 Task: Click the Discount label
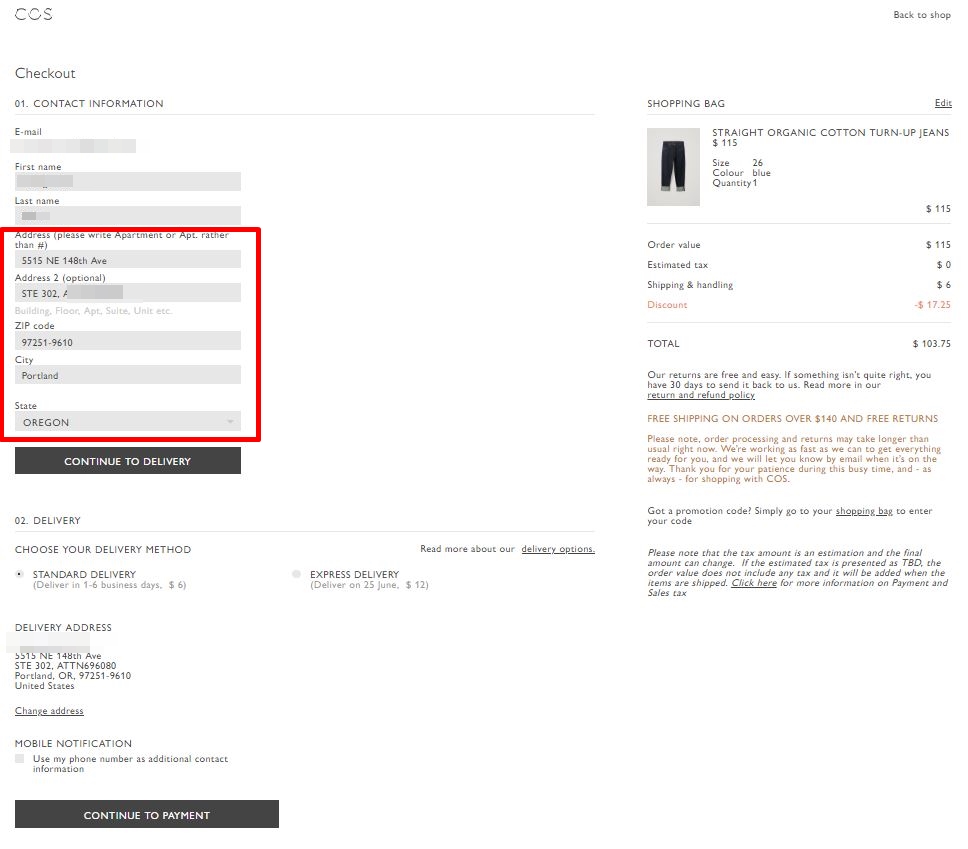point(667,305)
